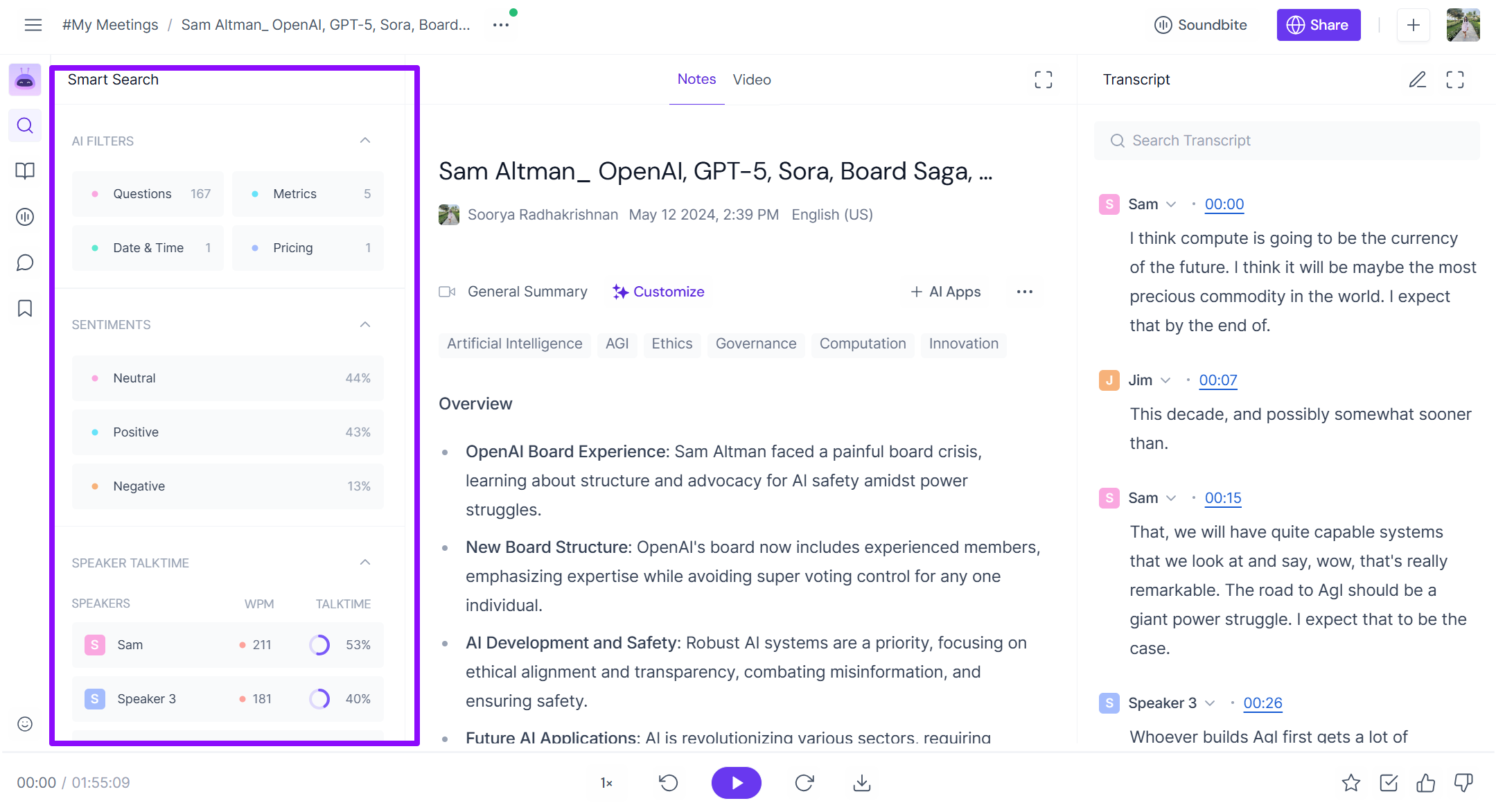
Task: Open the comments sidebar icon
Action: coord(25,263)
